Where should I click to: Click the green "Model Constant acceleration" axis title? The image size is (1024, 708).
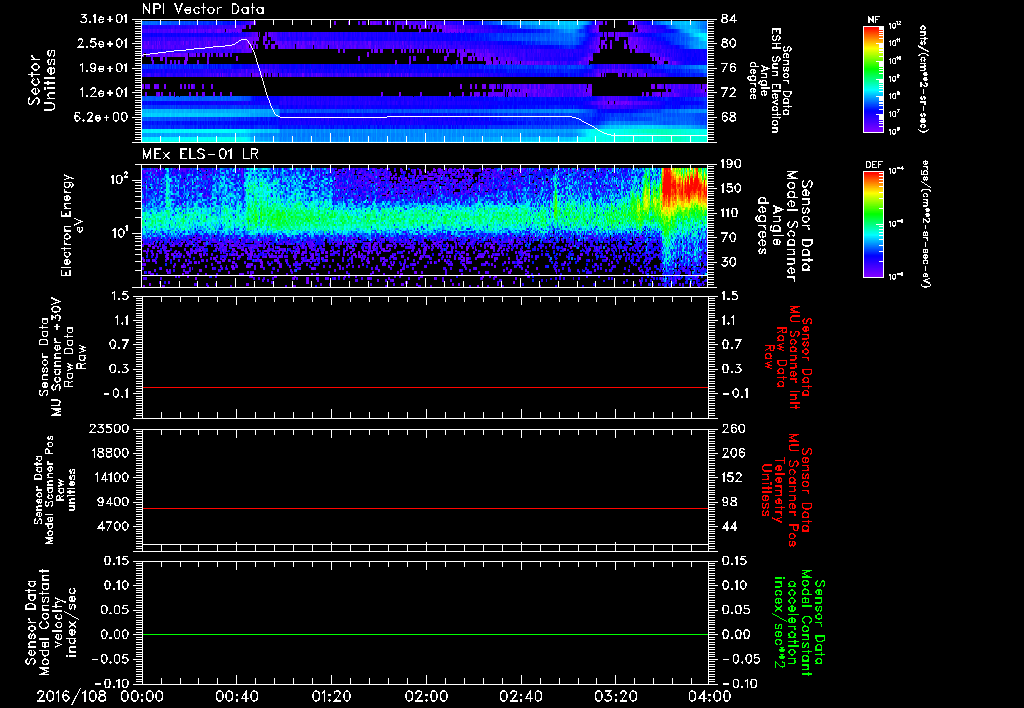[x=799, y=620]
